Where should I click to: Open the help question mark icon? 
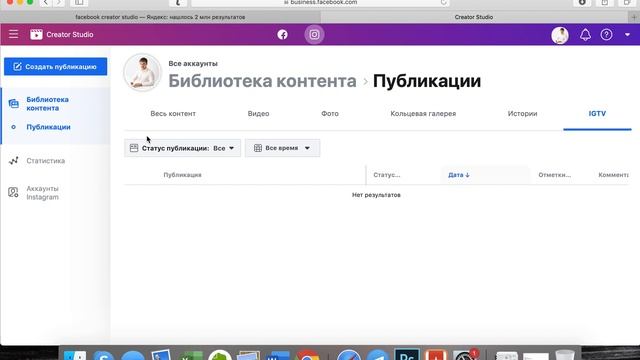click(x=607, y=35)
